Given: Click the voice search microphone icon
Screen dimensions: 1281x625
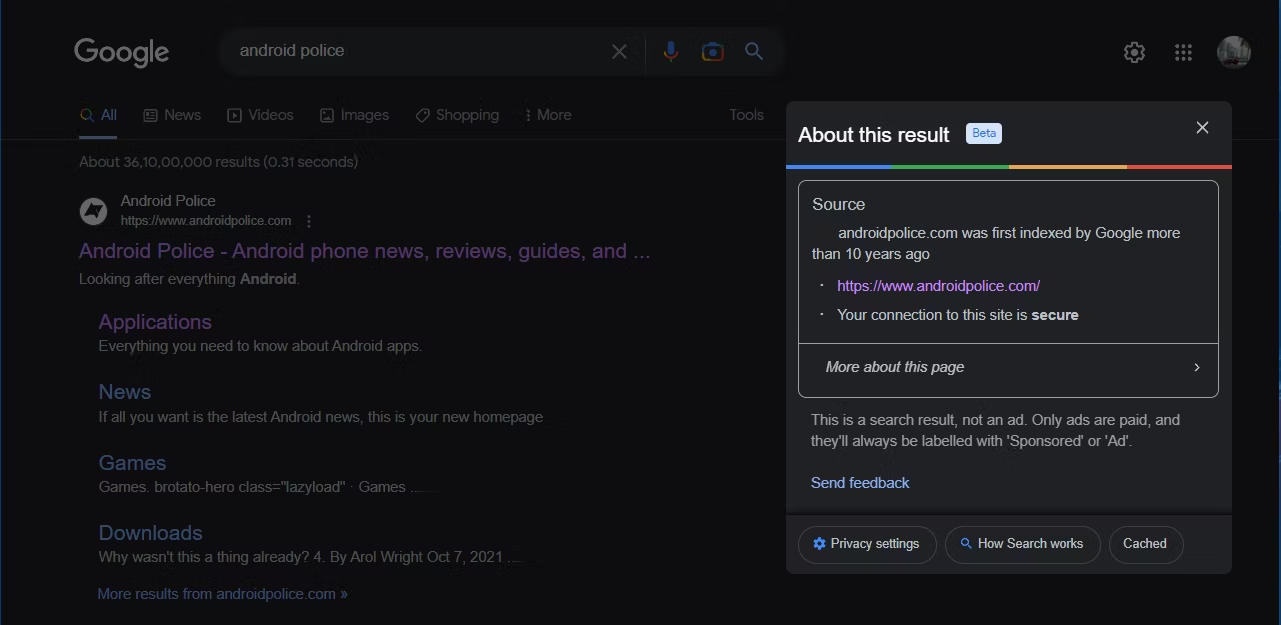Looking at the screenshot, I should click(x=670, y=51).
